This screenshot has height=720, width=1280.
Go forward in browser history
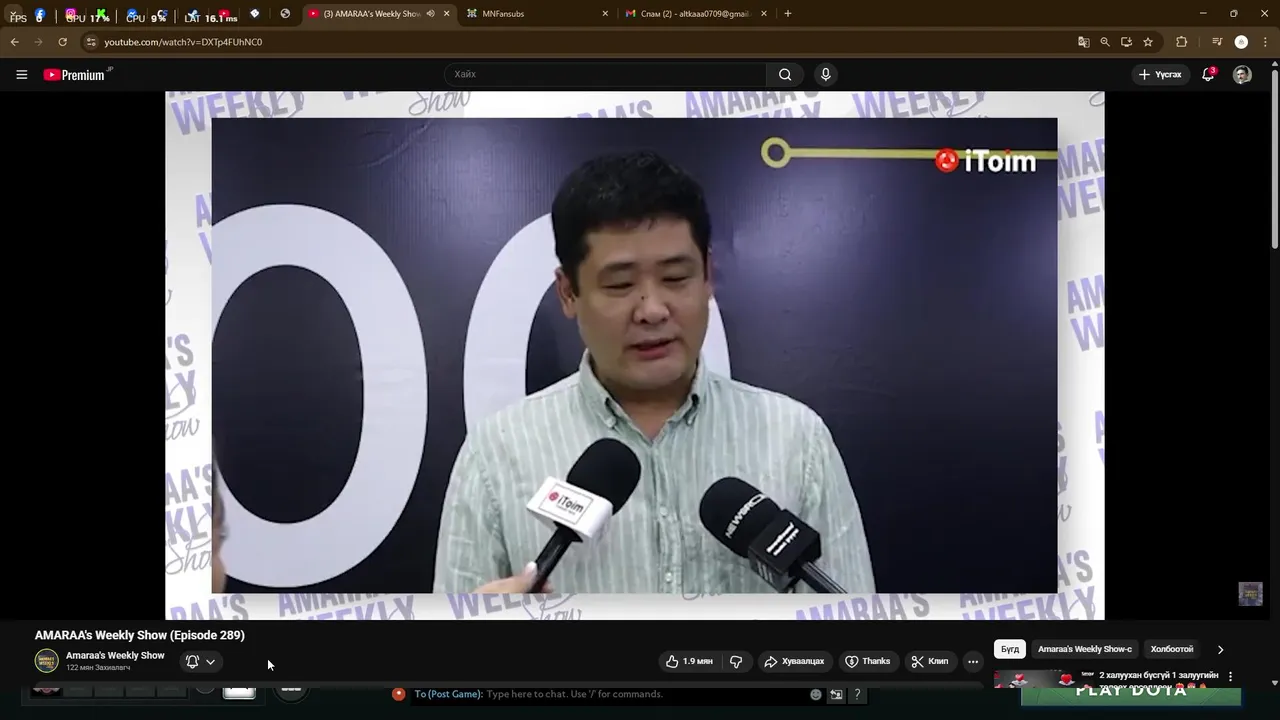point(38,42)
